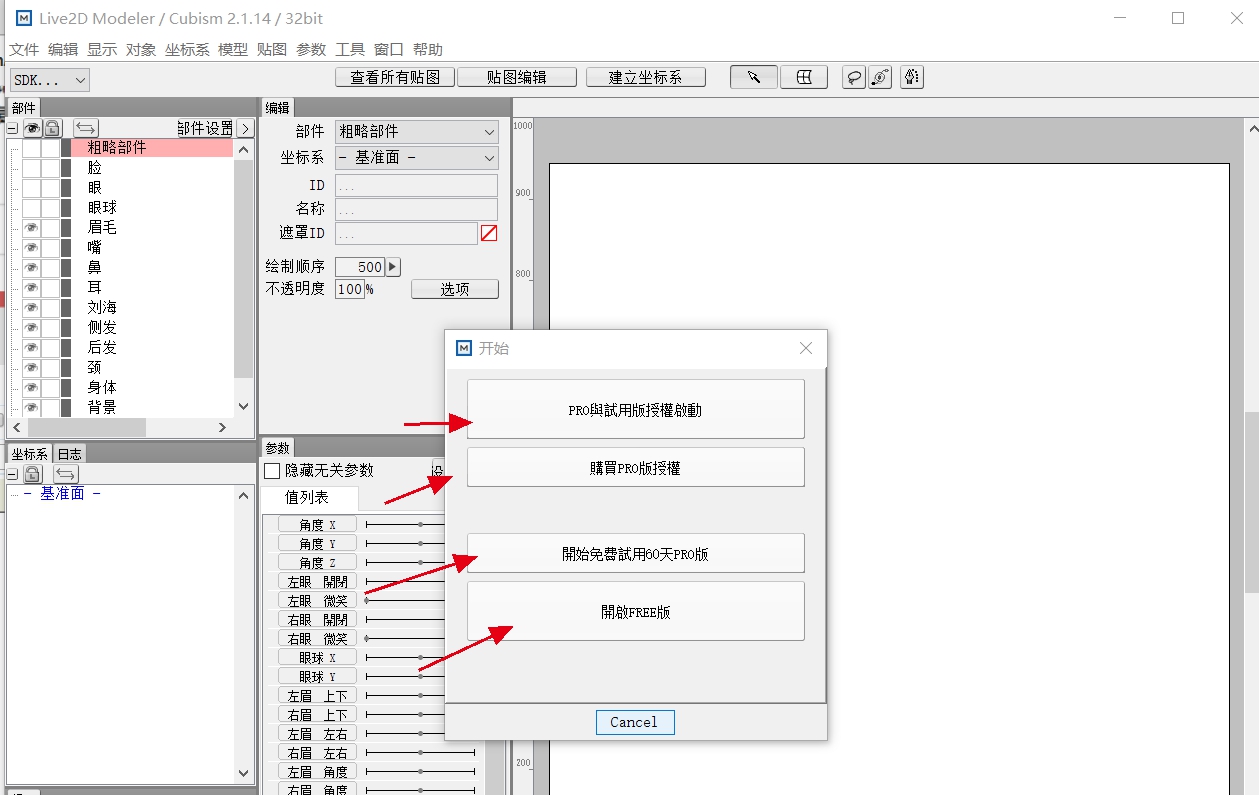Click the 開始免費試用60天PRO版 button
Viewport: 1259px width, 795px height.
coord(635,552)
